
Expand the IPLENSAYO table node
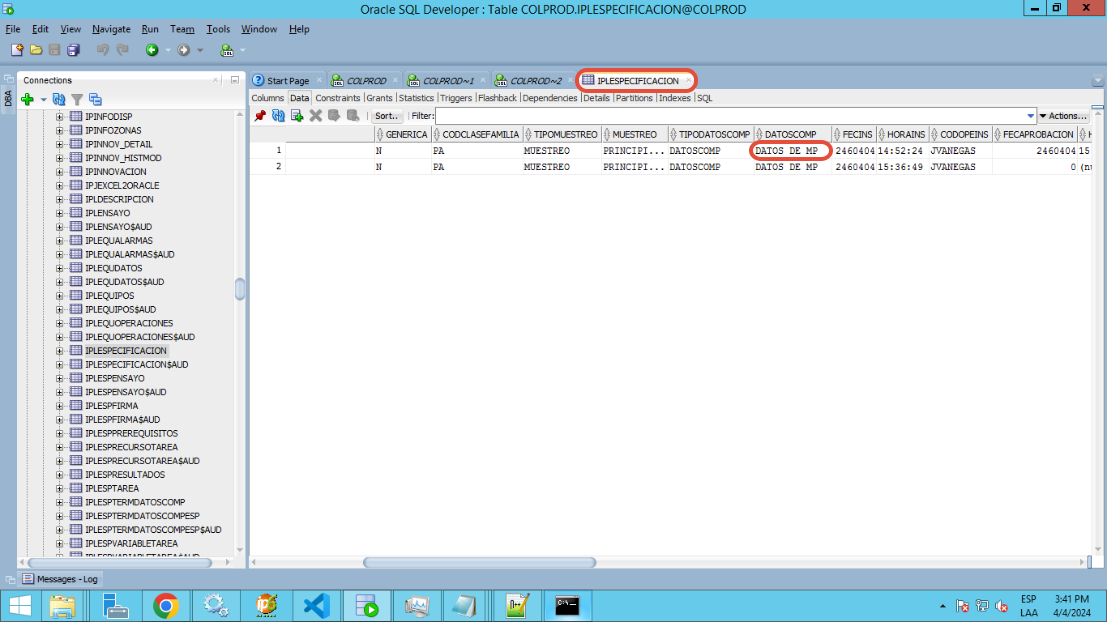click(x=59, y=213)
